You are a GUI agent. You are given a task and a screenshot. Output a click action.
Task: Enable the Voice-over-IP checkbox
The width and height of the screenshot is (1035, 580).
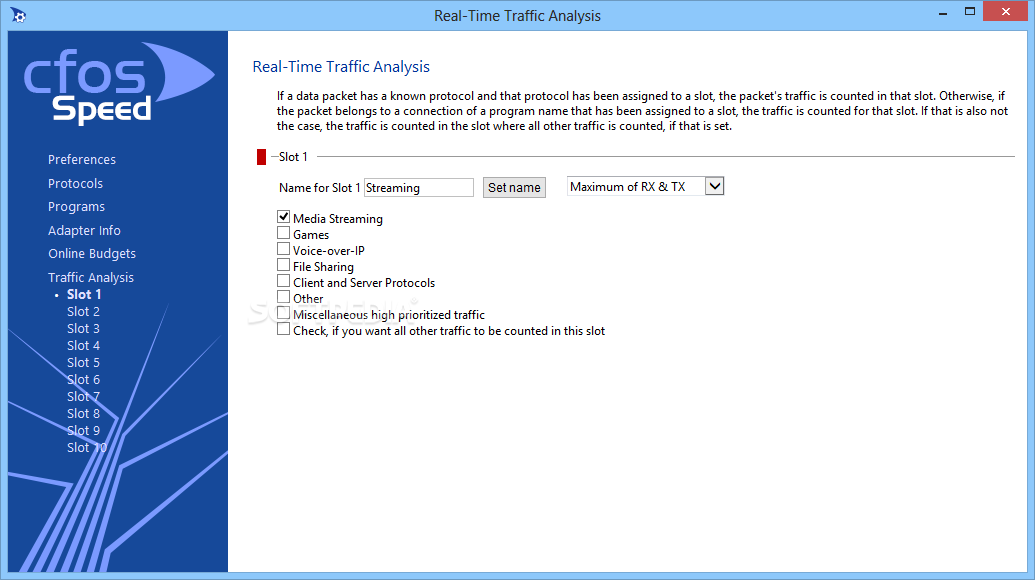point(283,249)
